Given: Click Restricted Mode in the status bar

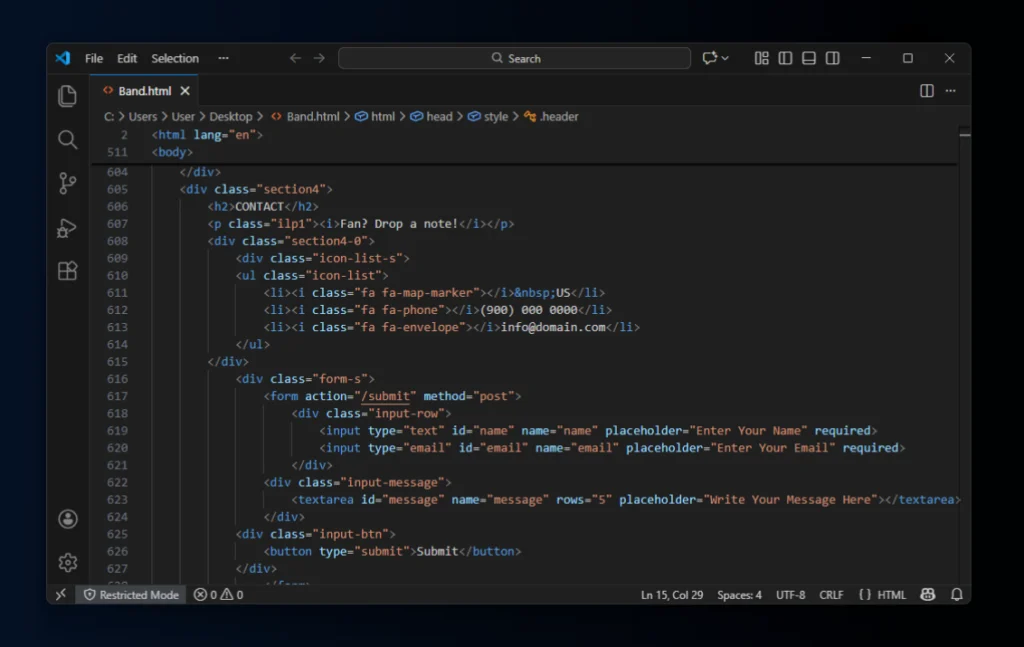Looking at the screenshot, I should pos(131,594).
